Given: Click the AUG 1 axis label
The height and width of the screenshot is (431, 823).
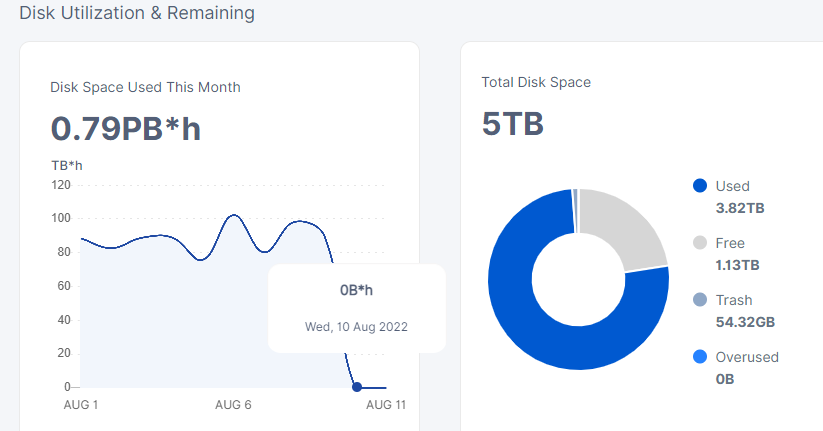Looking at the screenshot, I should tap(80, 405).
